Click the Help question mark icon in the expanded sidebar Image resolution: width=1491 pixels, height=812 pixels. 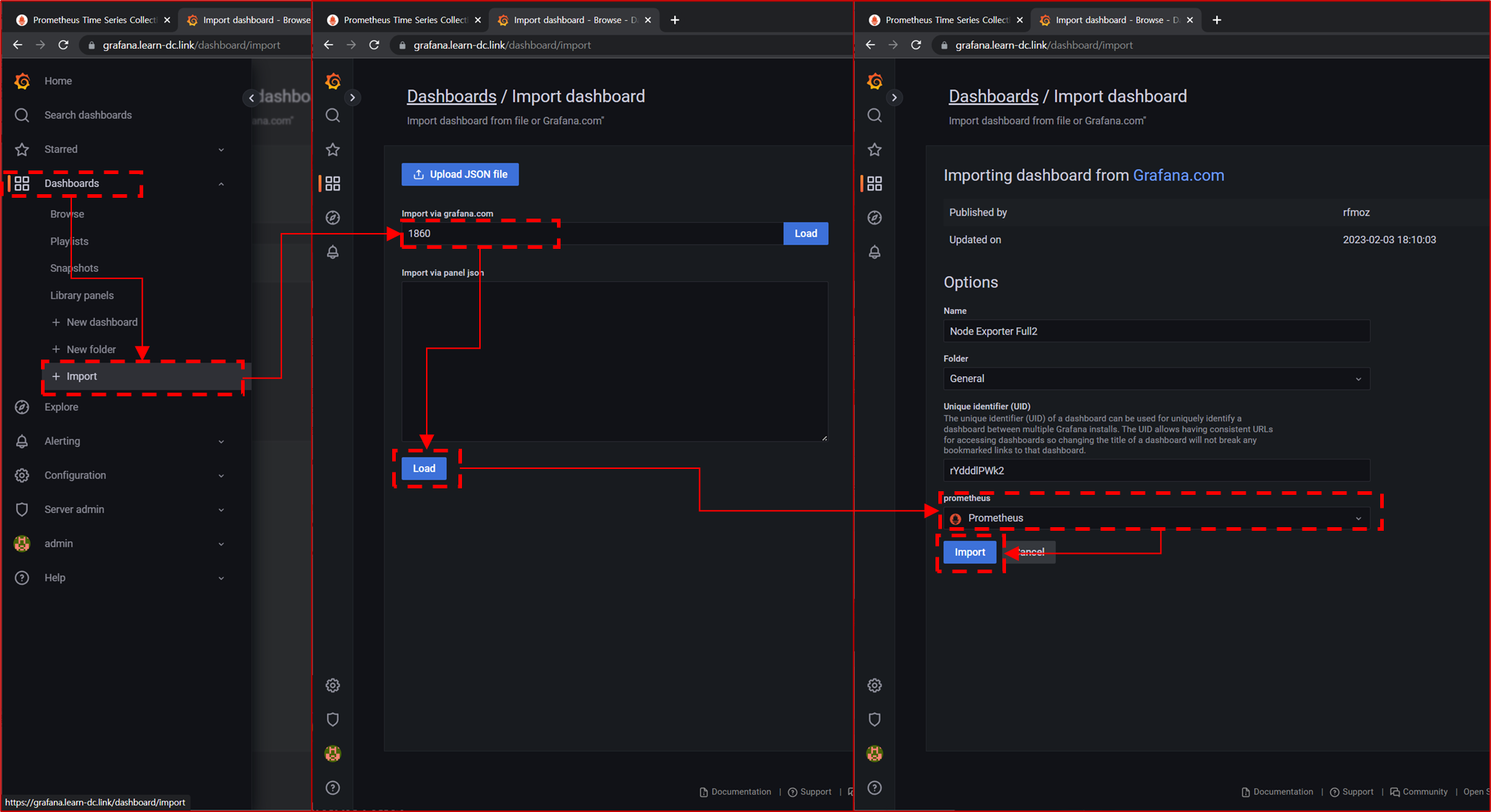coord(22,578)
